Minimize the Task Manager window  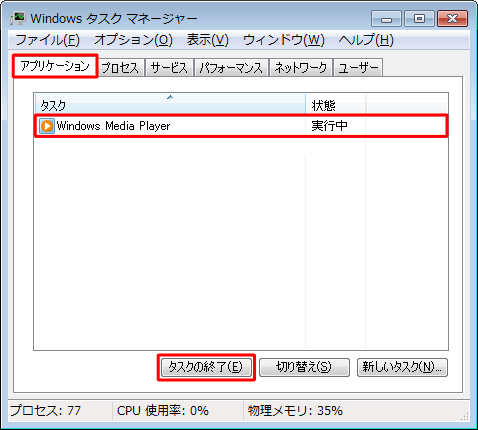point(386,18)
